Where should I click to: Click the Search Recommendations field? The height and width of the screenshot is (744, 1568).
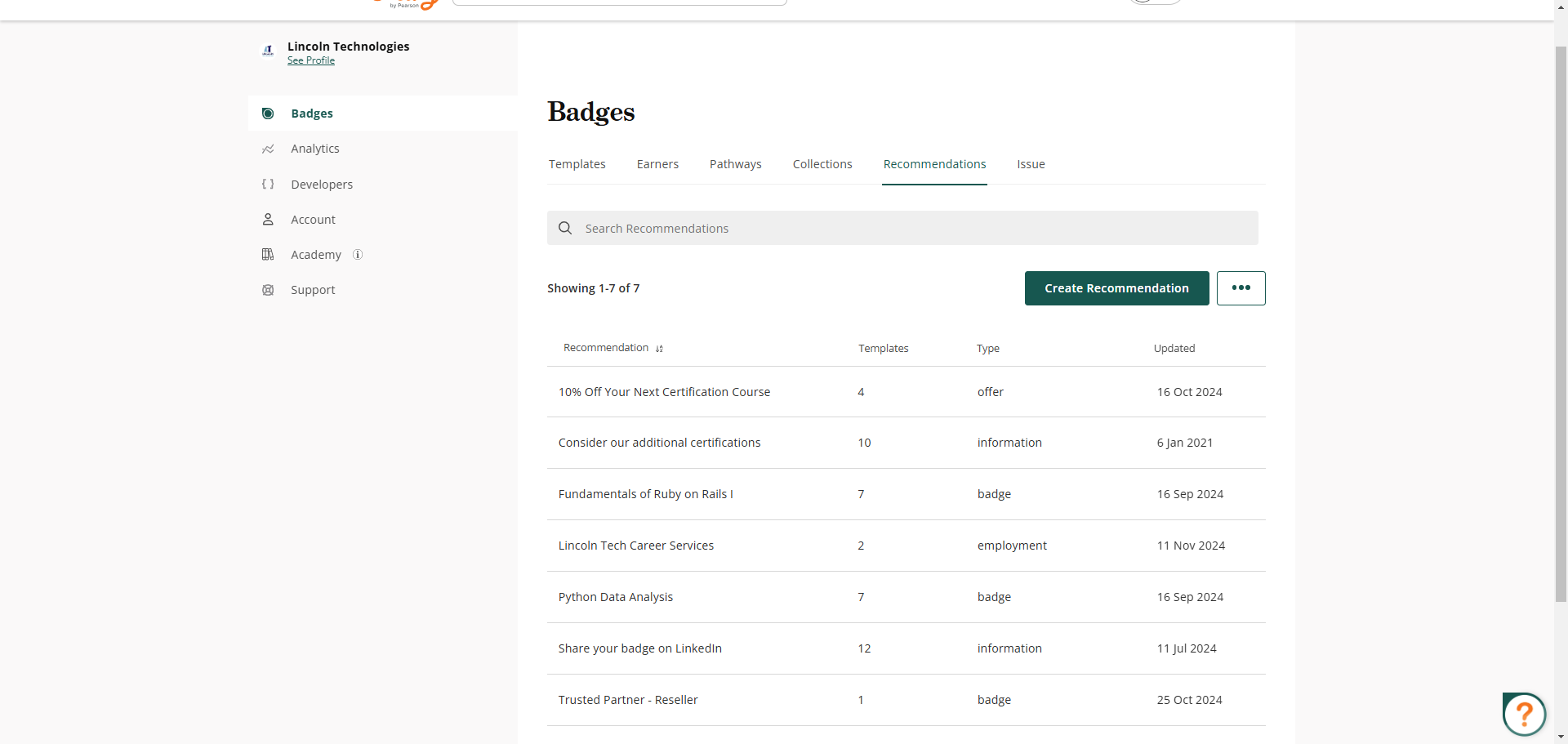(x=902, y=229)
